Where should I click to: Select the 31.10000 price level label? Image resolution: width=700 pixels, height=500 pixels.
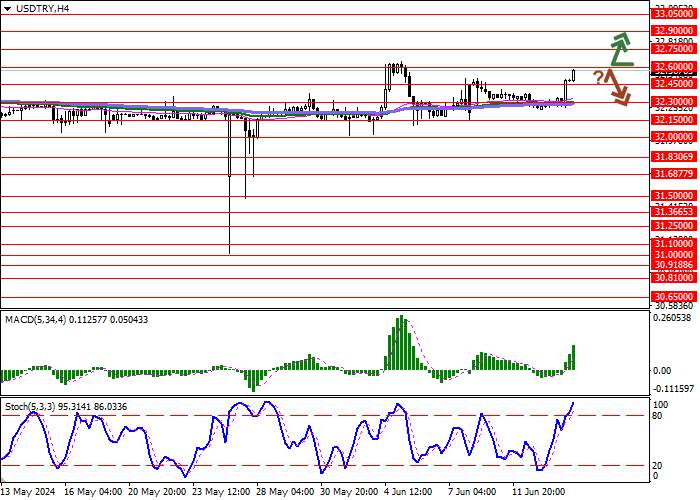coord(674,244)
